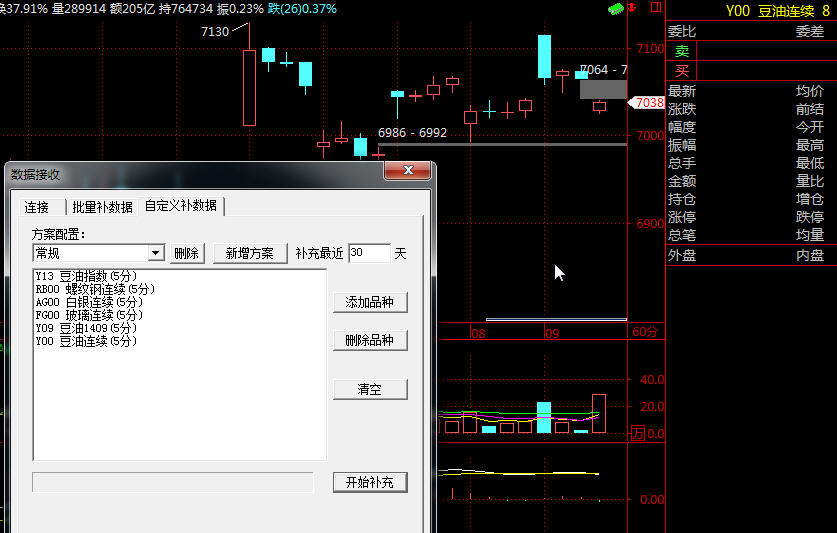Click the 新增方案 button
837x533 pixels.
(249, 253)
